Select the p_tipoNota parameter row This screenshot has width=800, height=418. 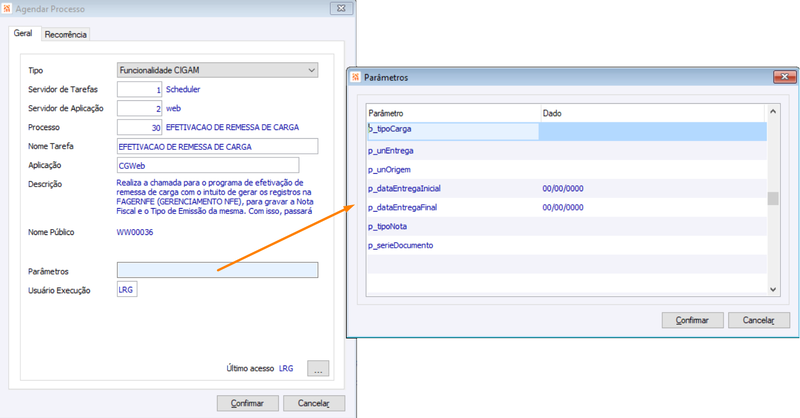(x=567, y=226)
